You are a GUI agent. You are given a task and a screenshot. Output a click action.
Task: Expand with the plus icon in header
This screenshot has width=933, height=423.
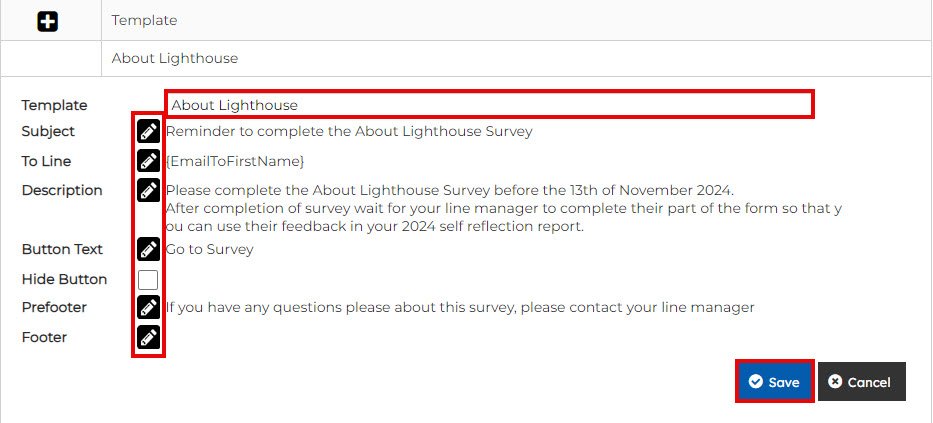[x=47, y=20]
